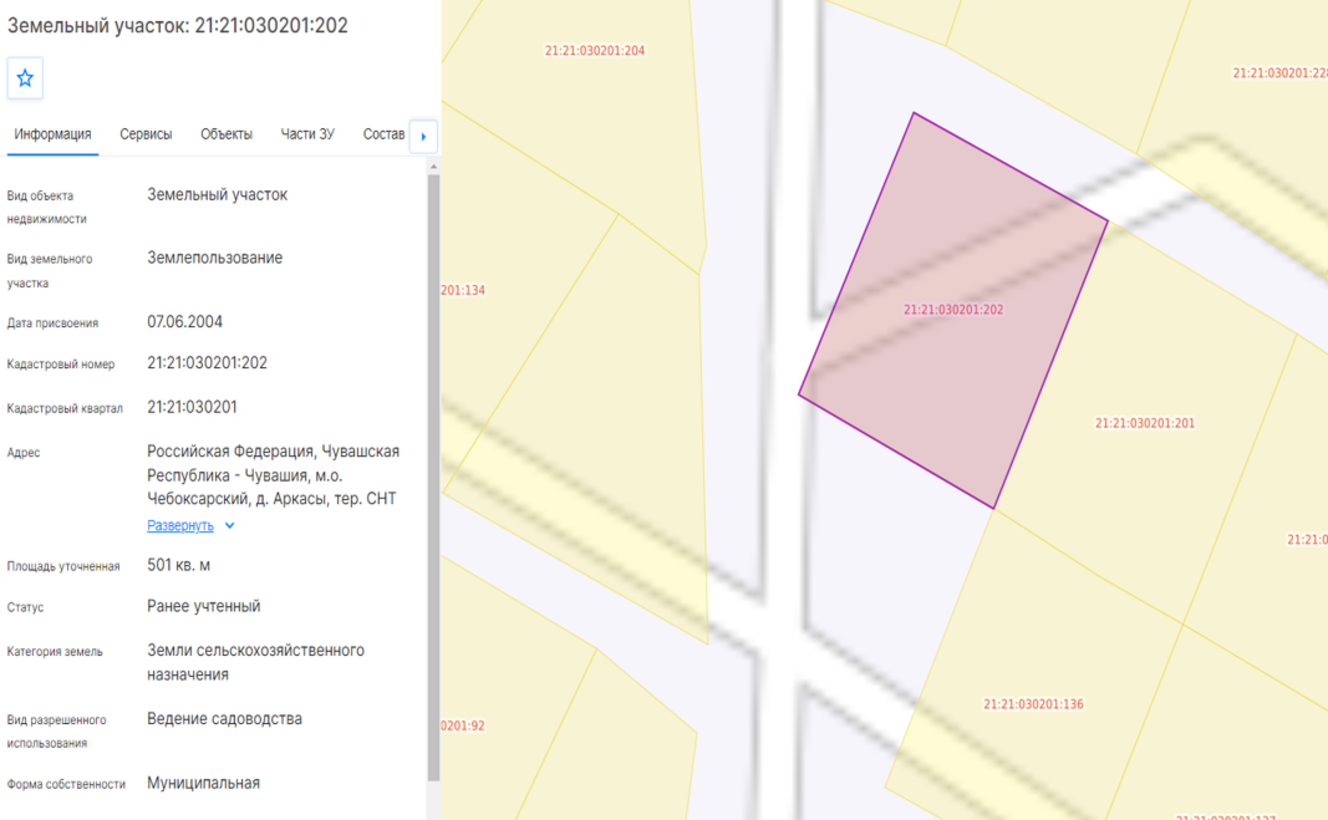This screenshot has width=1328, height=820.
Task: Open the Объекты tab
Action: point(226,134)
